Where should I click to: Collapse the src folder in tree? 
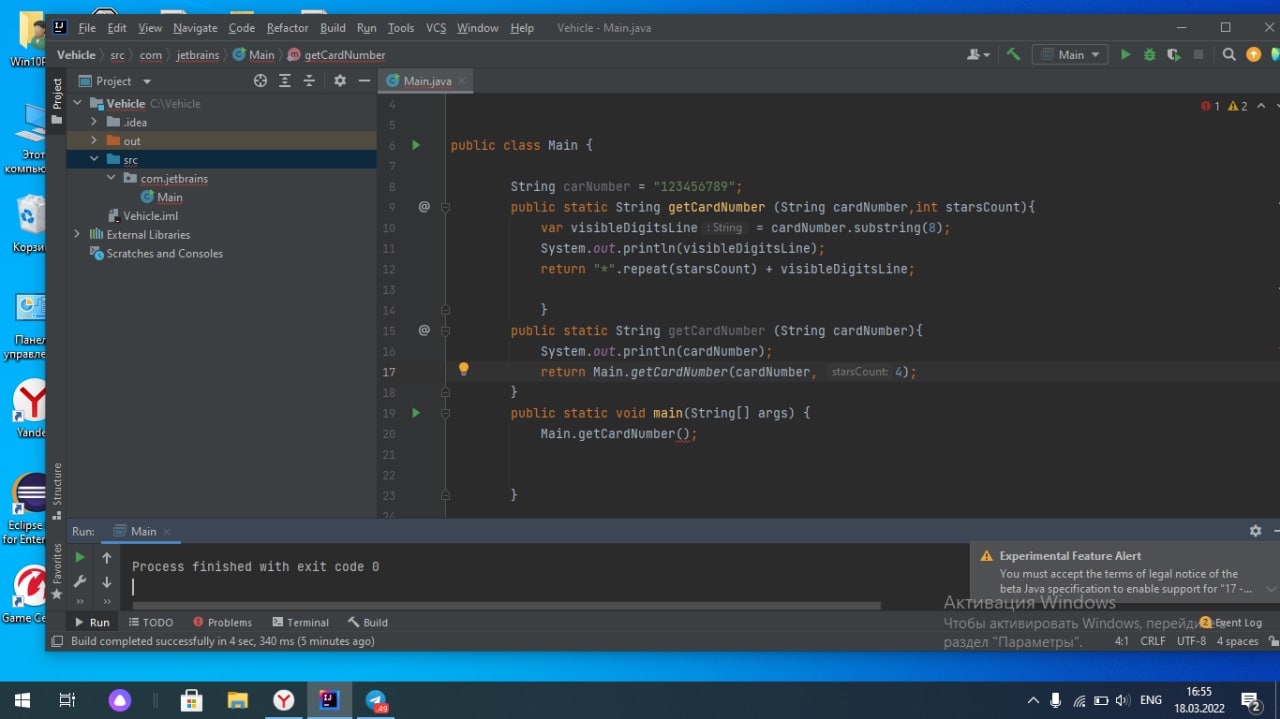pos(94,159)
